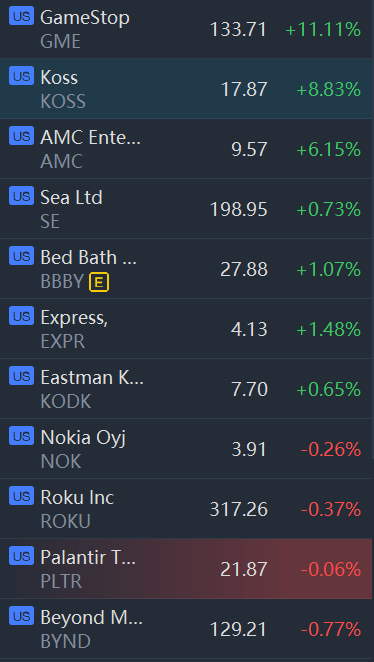
Task: Click the US badge beside Express
Action: point(21,316)
